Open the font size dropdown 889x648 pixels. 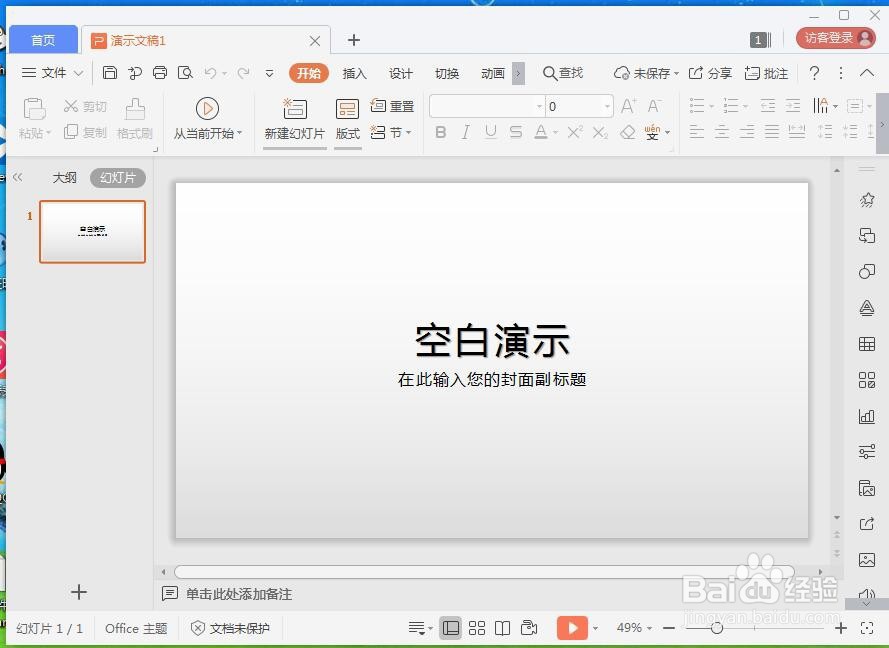[607, 106]
